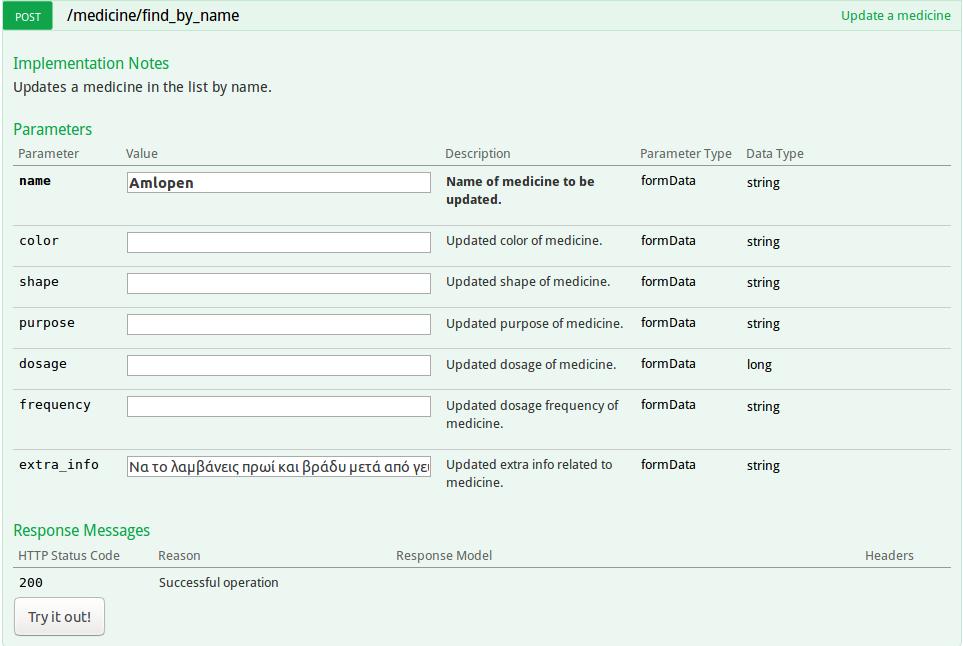Focus the dosage value input box

click(x=279, y=365)
